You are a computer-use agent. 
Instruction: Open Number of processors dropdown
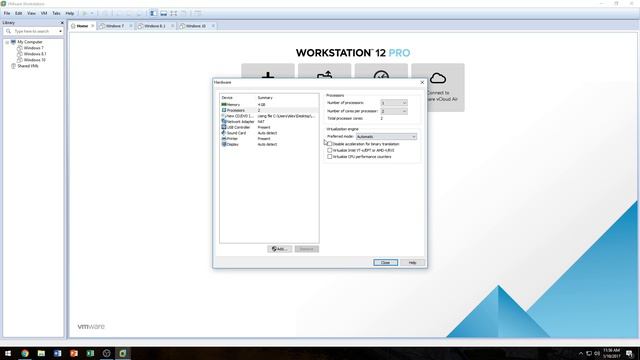point(393,103)
